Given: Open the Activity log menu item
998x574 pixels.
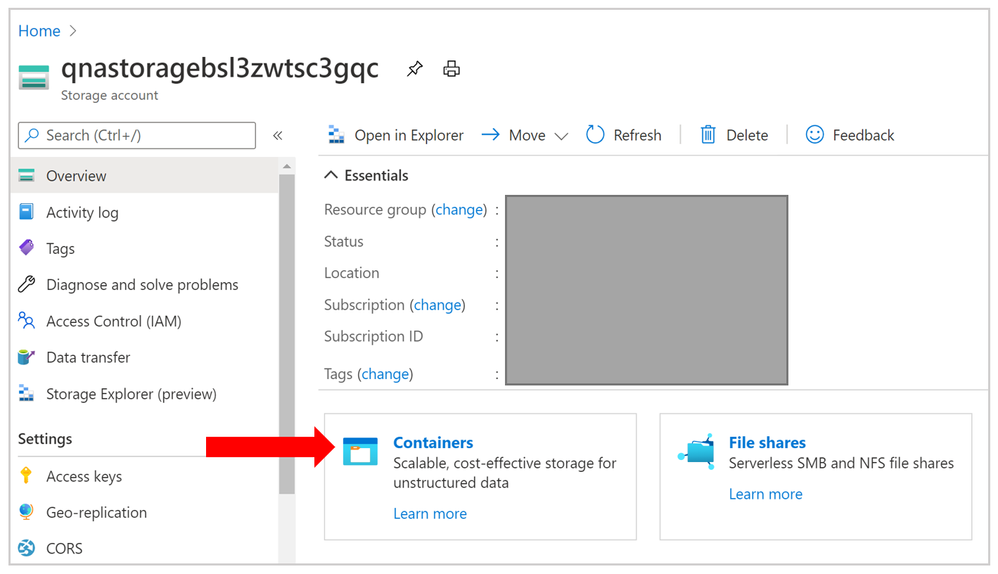Looking at the screenshot, I should tap(82, 212).
